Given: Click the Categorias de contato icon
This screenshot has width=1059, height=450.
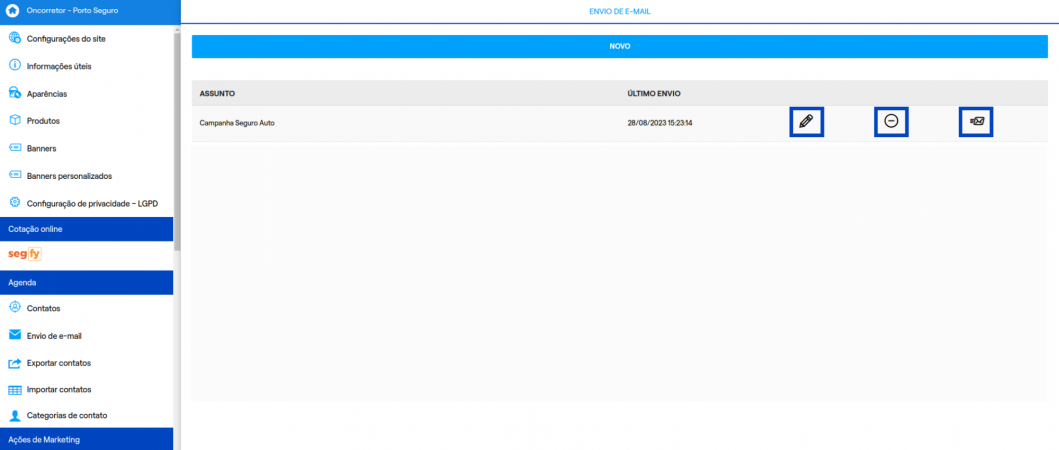Looking at the screenshot, I should point(15,415).
